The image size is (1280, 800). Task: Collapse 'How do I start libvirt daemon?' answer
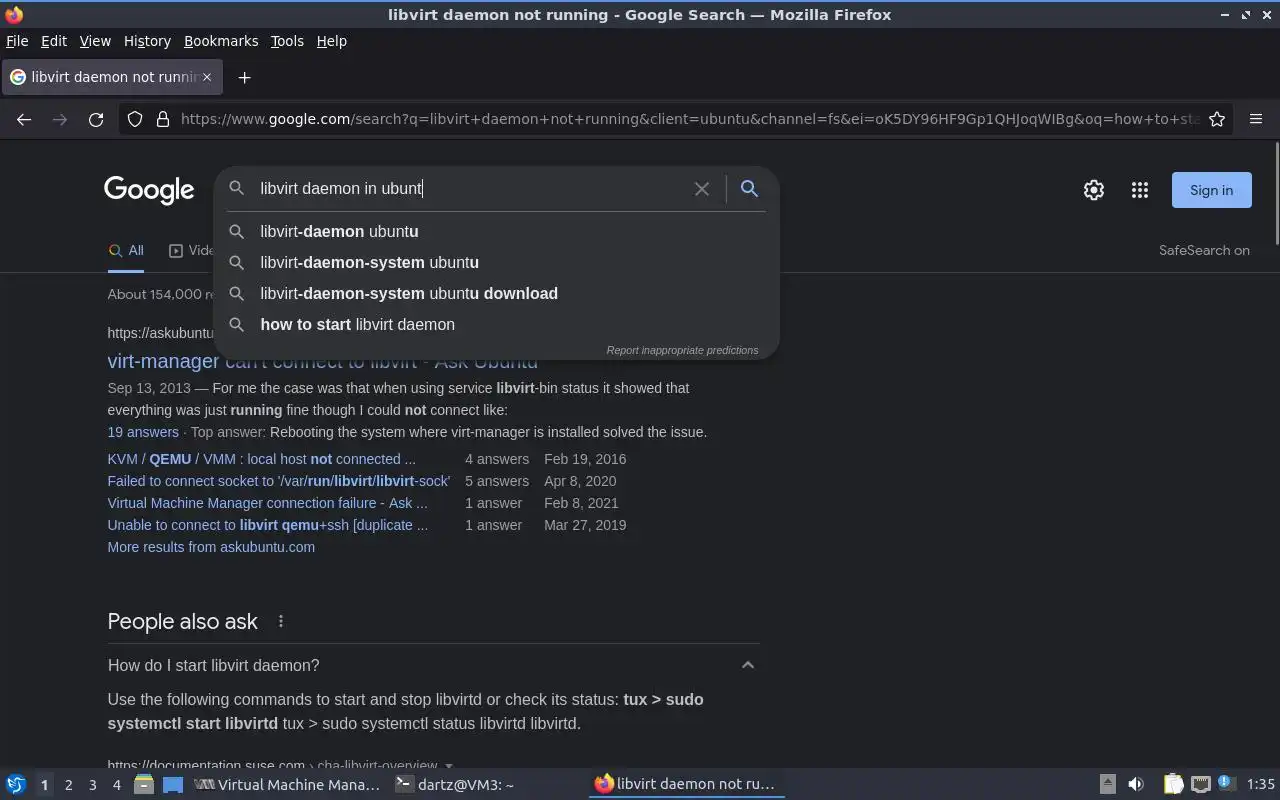[747, 665]
